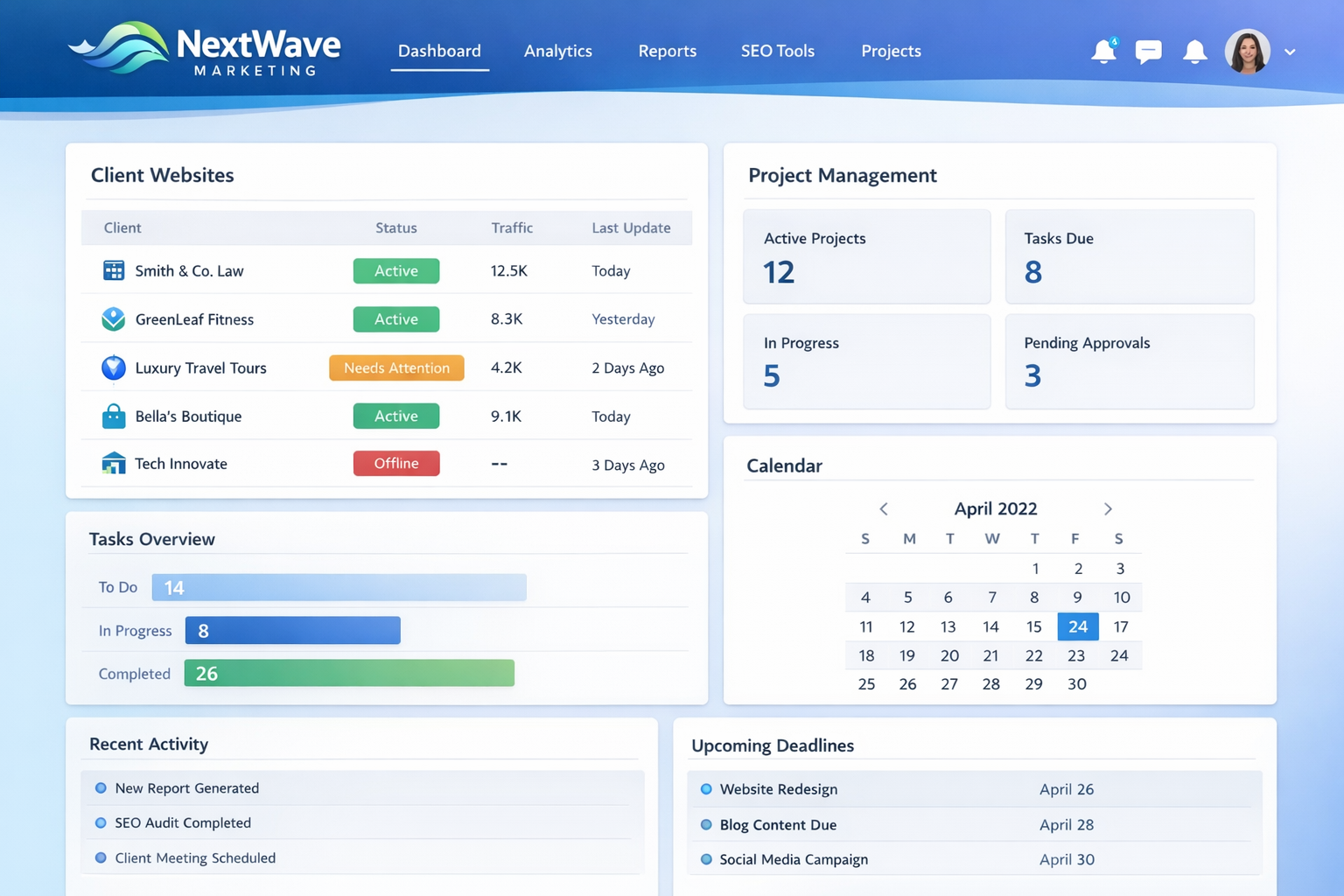This screenshot has height=896, width=1344.
Task: Open the Social Media Campaign deadline
Action: 794,860
